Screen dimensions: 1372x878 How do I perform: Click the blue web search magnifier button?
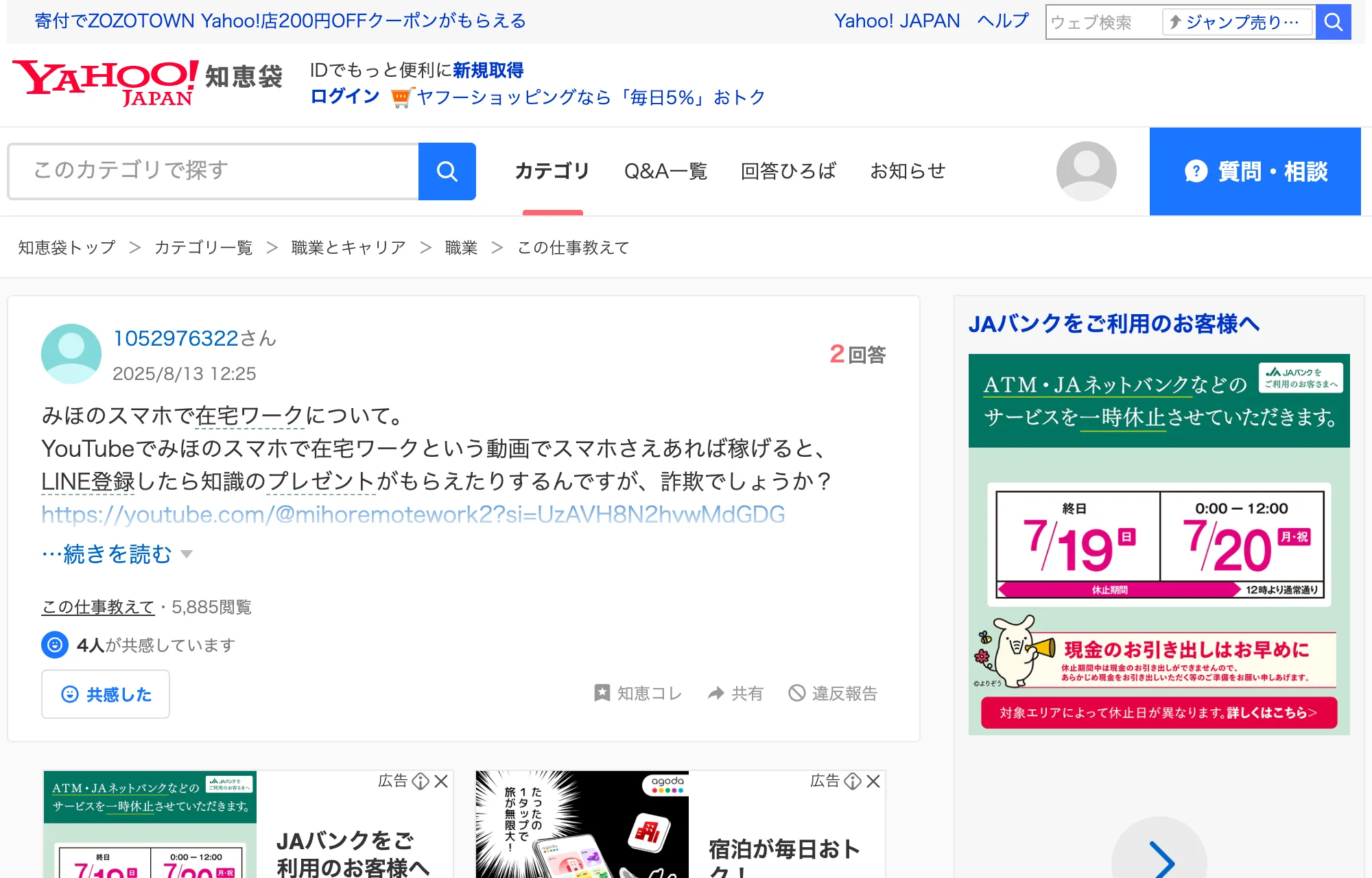(1333, 22)
